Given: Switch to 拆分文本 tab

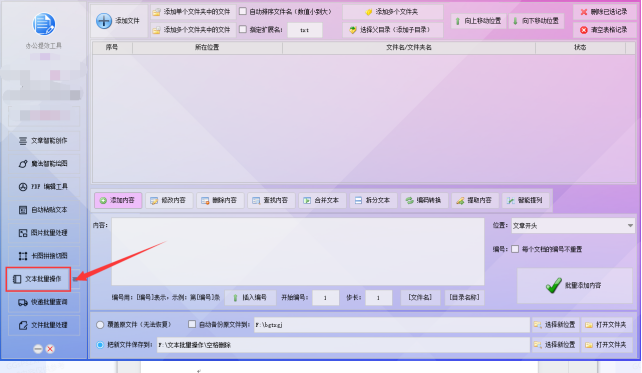Looking at the screenshot, I should [373, 200].
